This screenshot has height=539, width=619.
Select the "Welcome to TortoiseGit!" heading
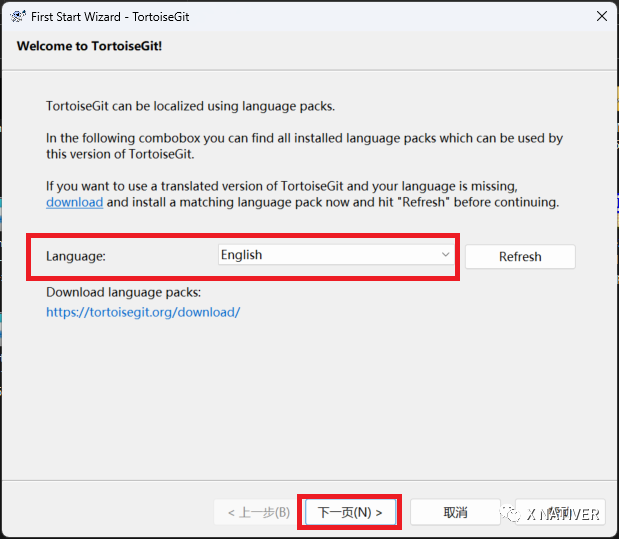point(89,46)
